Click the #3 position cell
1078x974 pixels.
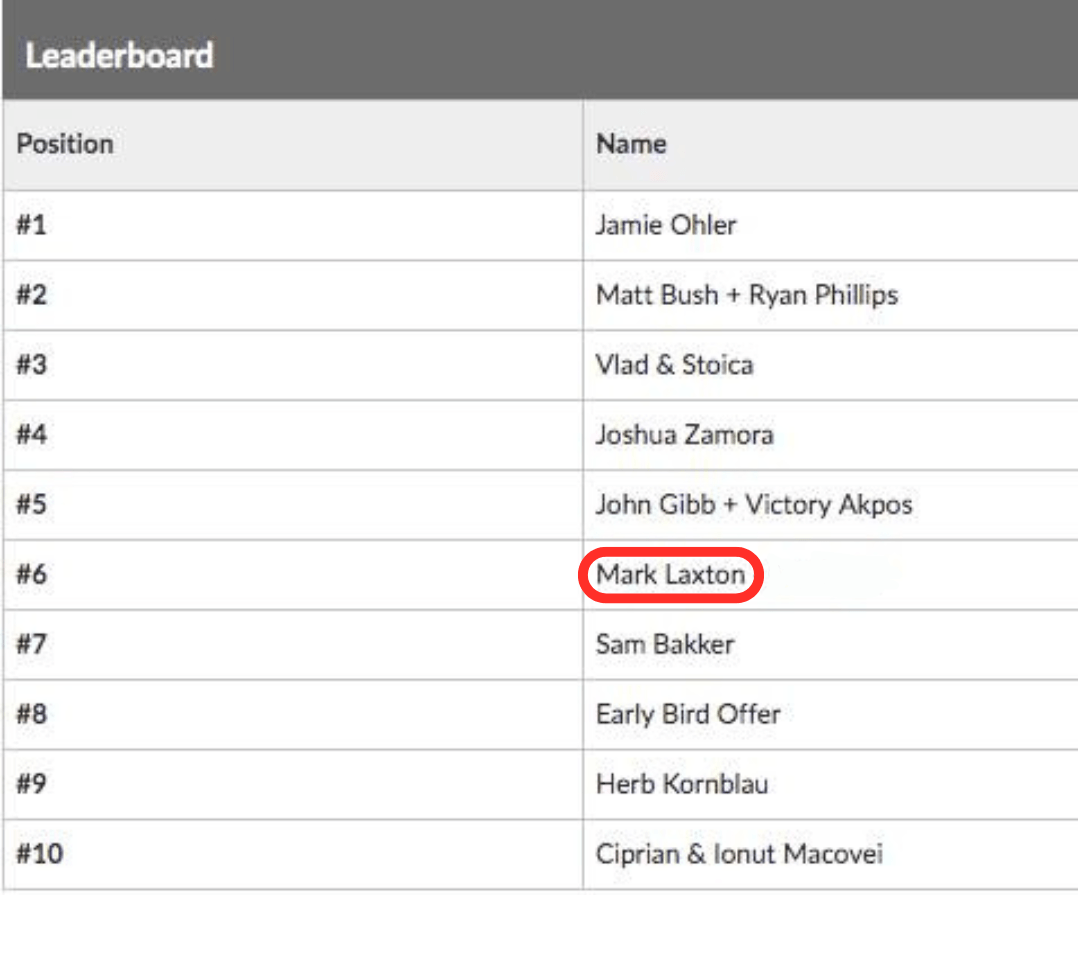point(32,365)
